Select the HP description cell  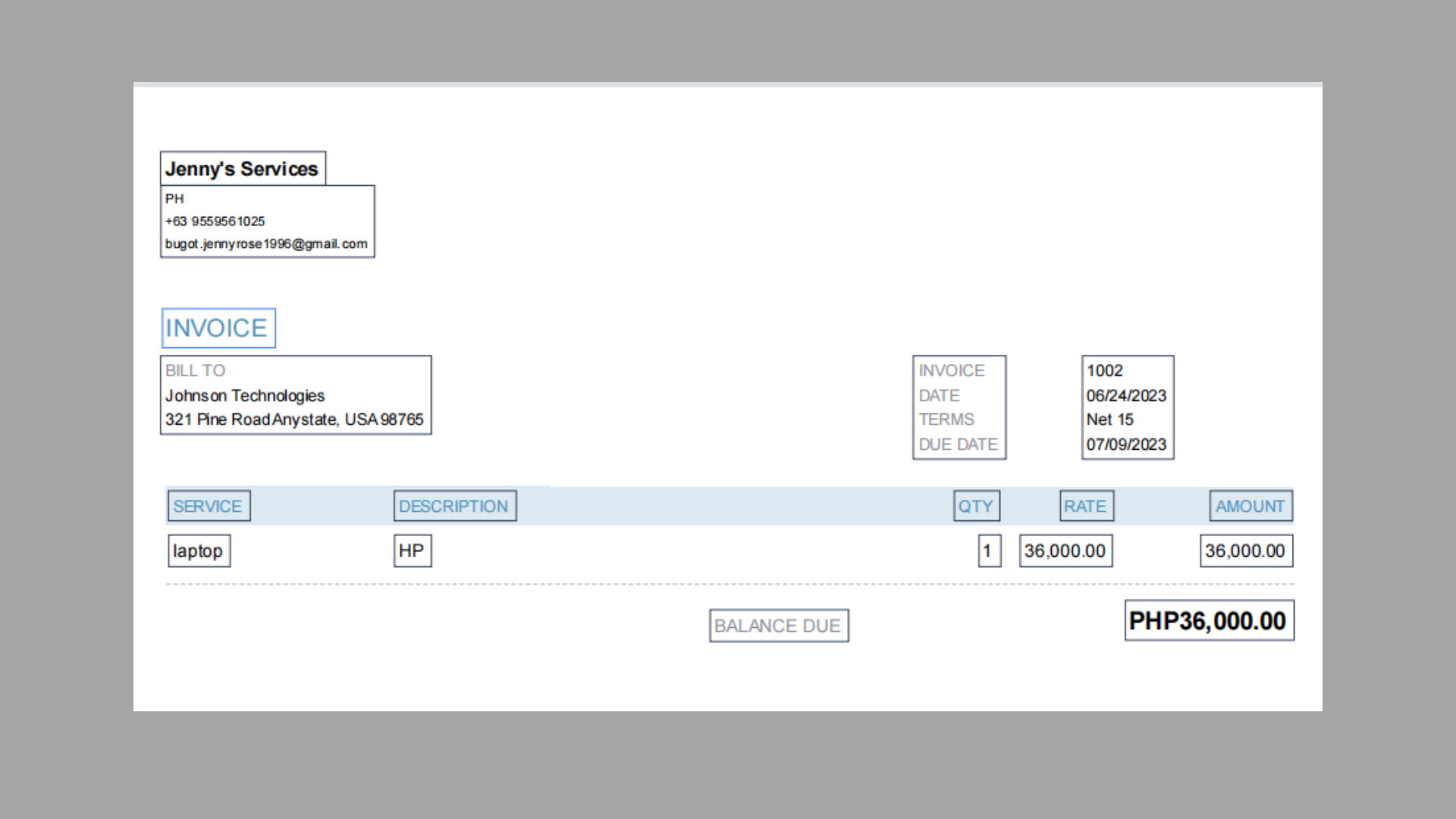point(412,551)
